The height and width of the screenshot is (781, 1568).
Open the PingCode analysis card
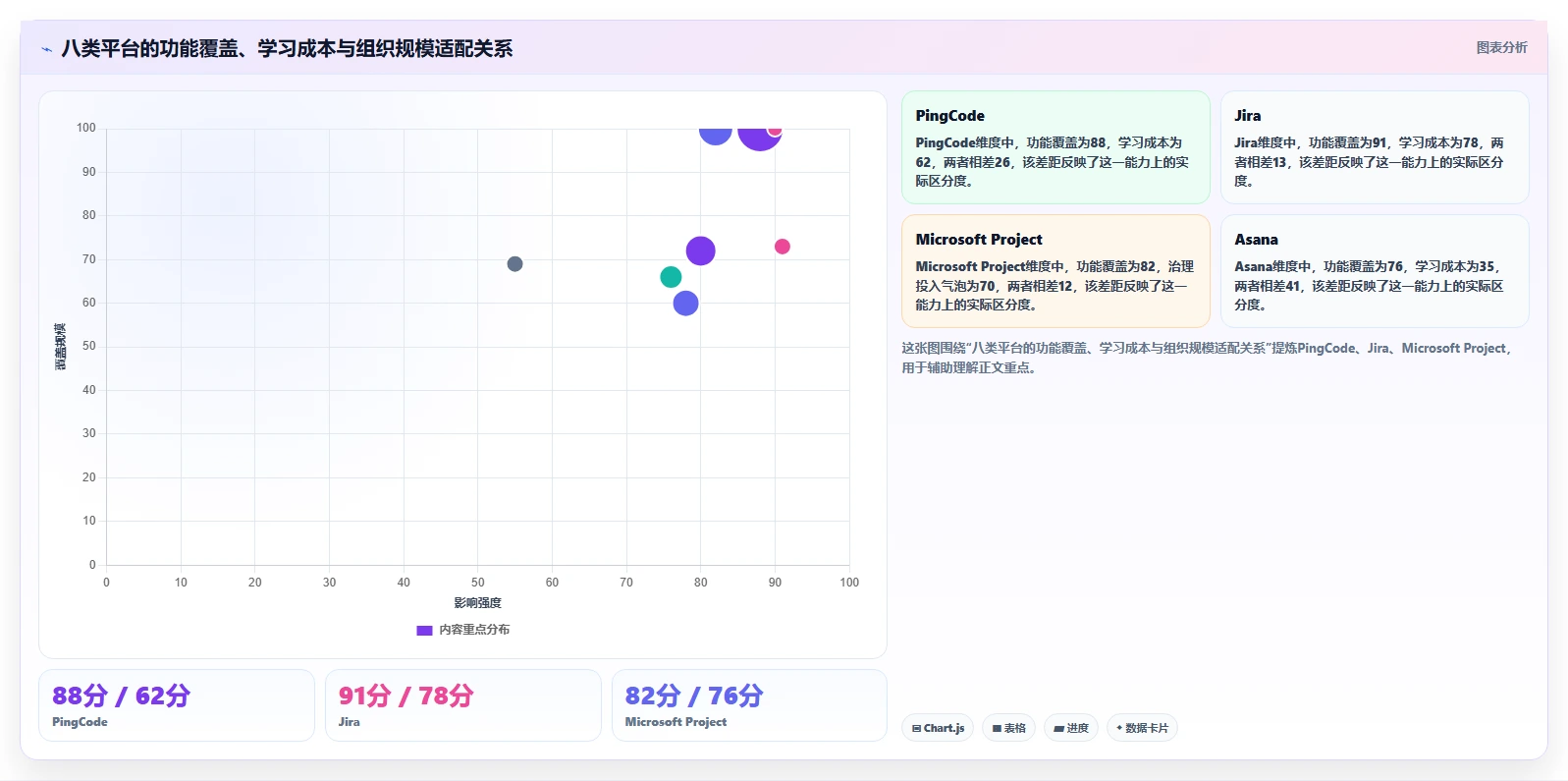pyautogui.click(x=1055, y=147)
